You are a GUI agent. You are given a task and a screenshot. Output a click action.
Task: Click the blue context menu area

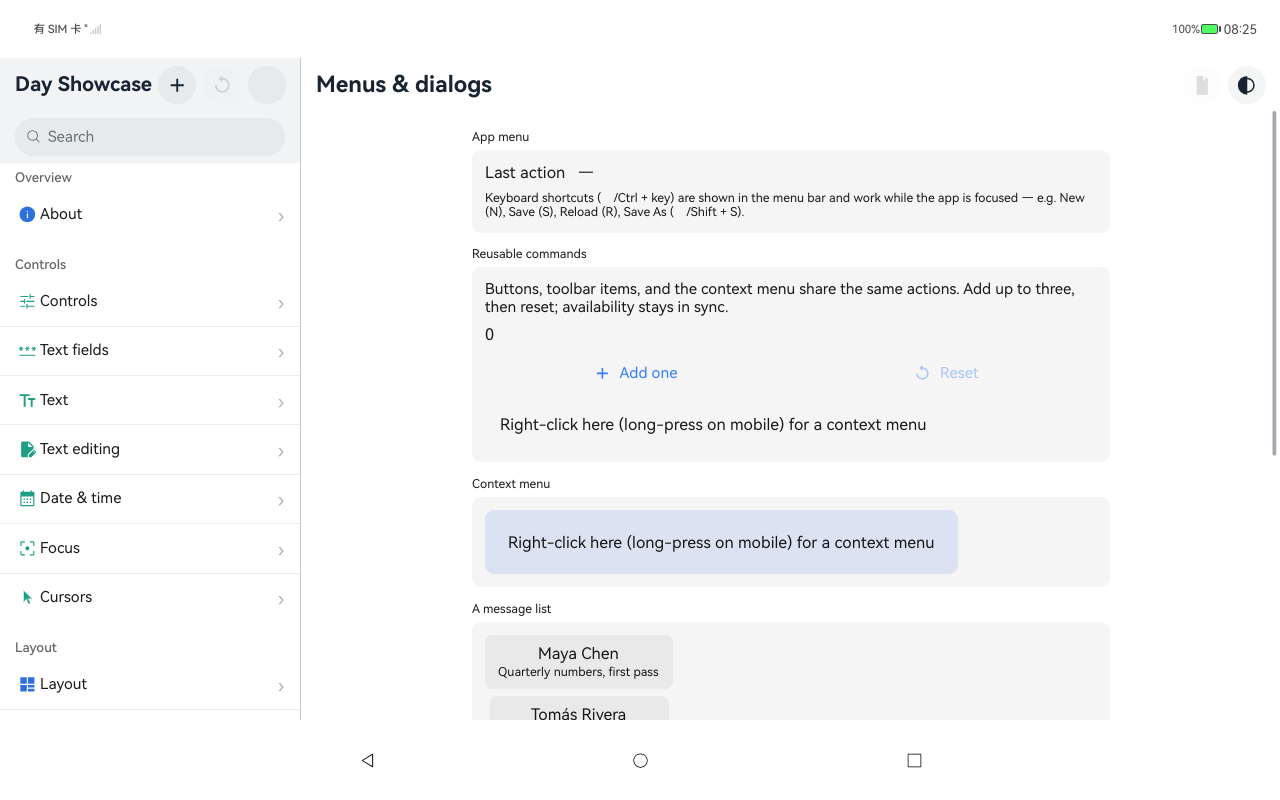(721, 542)
